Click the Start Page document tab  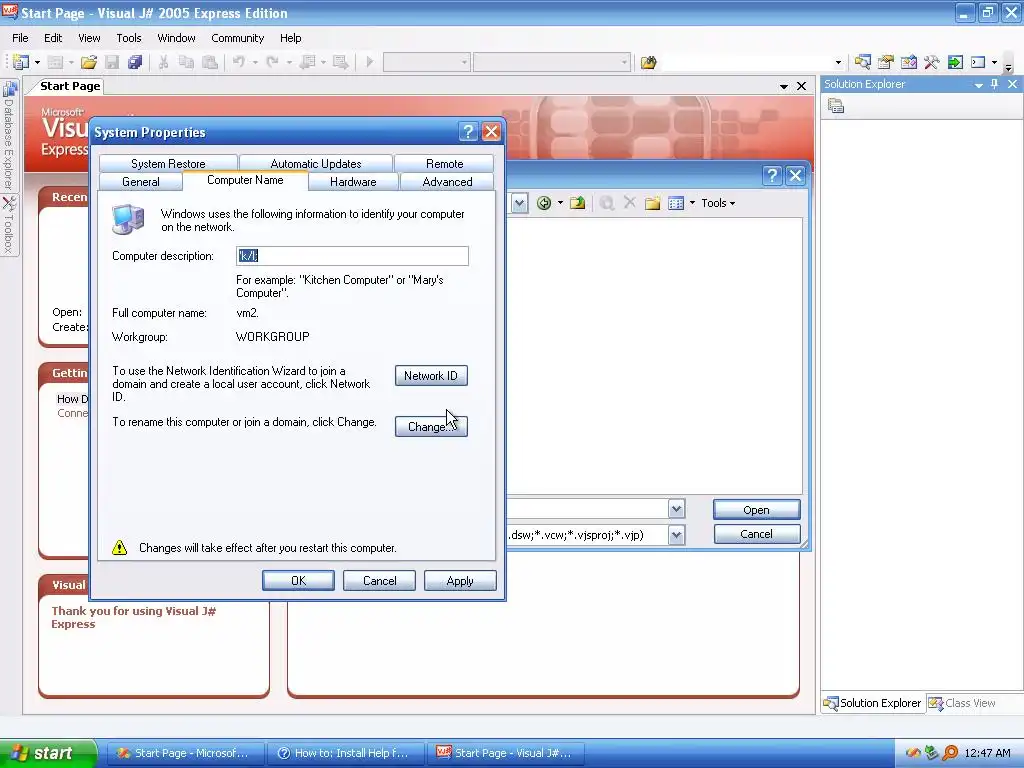click(70, 86)
